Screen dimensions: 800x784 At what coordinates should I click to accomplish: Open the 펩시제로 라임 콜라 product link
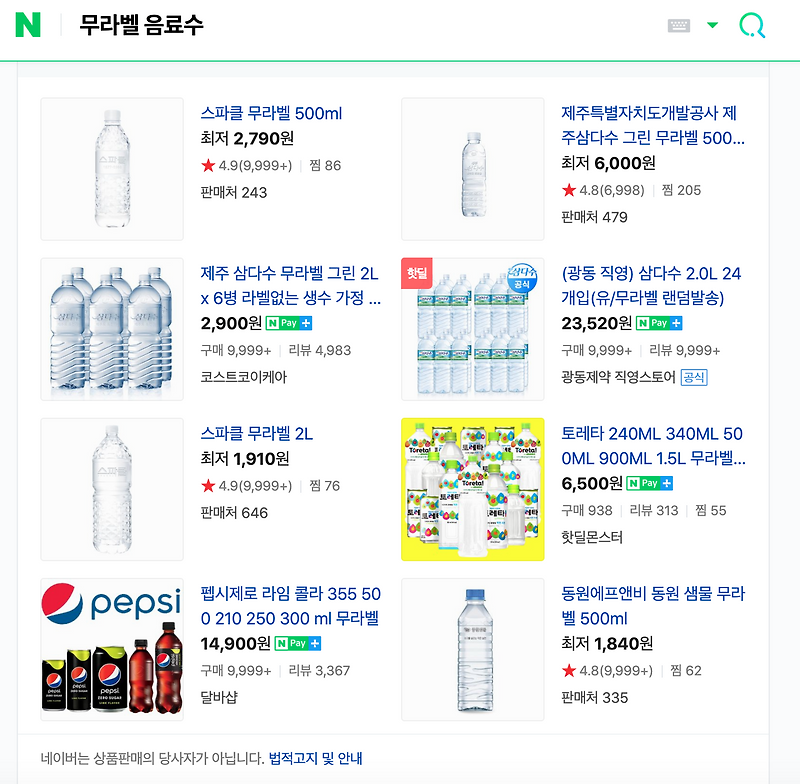[291, 606]
